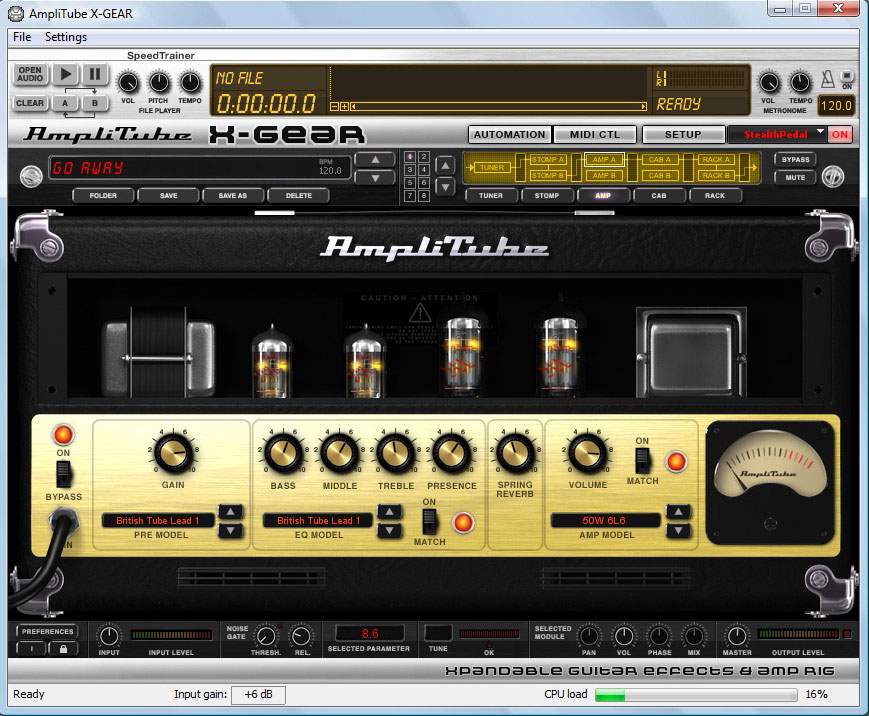Click the SAVE AS preset button
This screenshot has height=716, width=869.
click(233, 196)
